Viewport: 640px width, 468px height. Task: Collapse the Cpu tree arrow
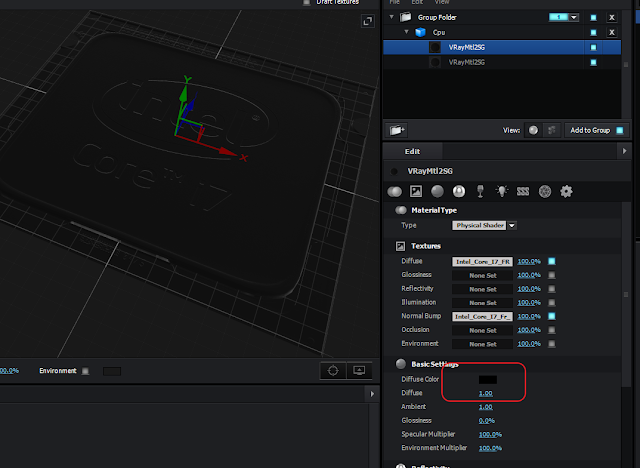[x=406, y=32]
